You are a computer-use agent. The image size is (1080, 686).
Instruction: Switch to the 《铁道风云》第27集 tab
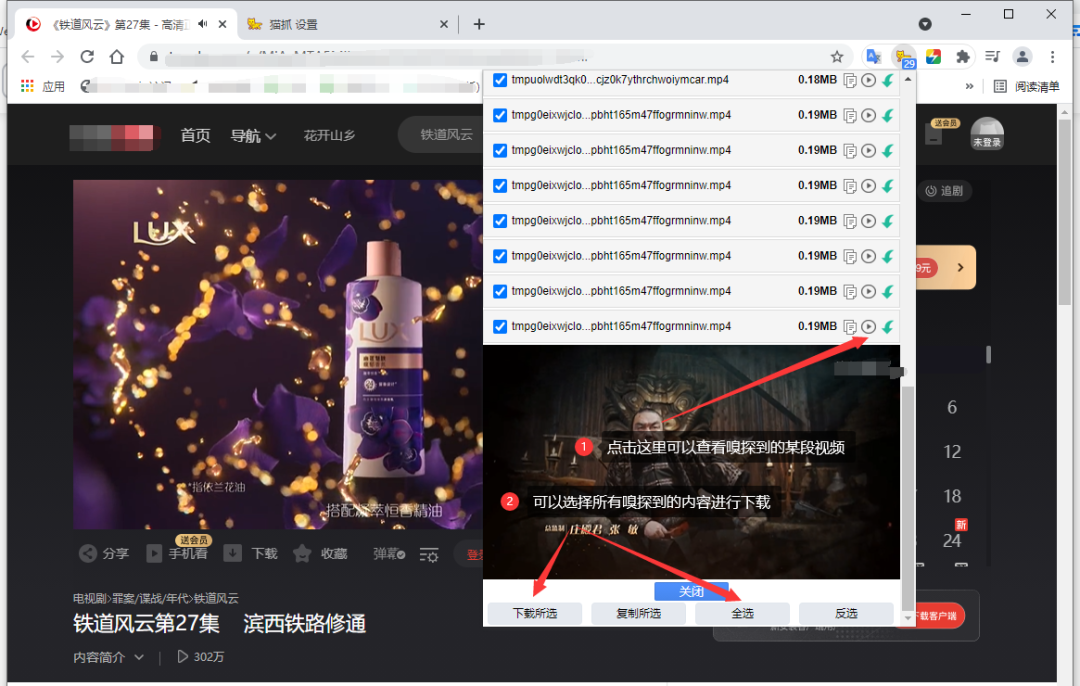[127, 25]
